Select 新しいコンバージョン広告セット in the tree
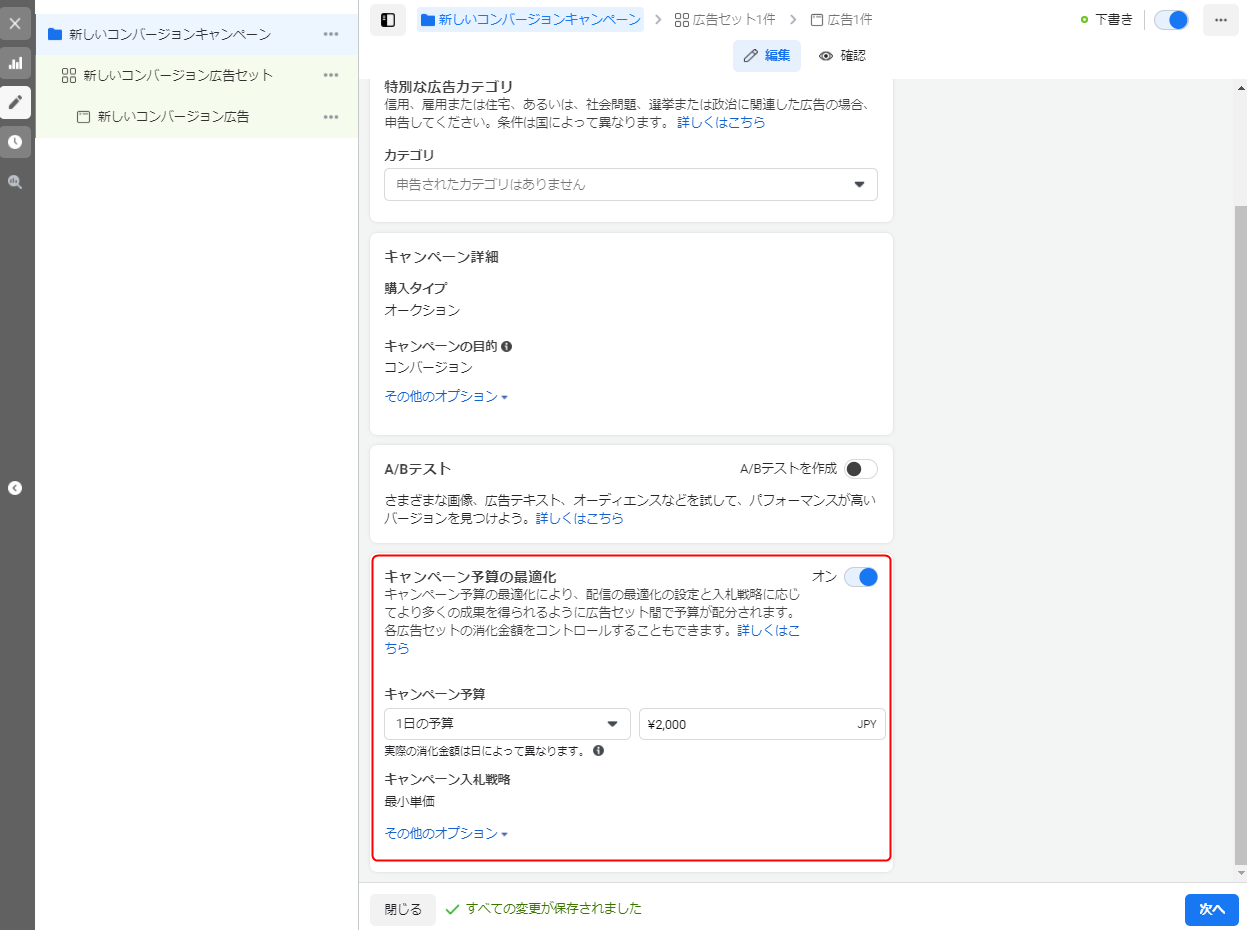Image resolution: width=1247 pixels, height=930 pixels. coord(178,75)
